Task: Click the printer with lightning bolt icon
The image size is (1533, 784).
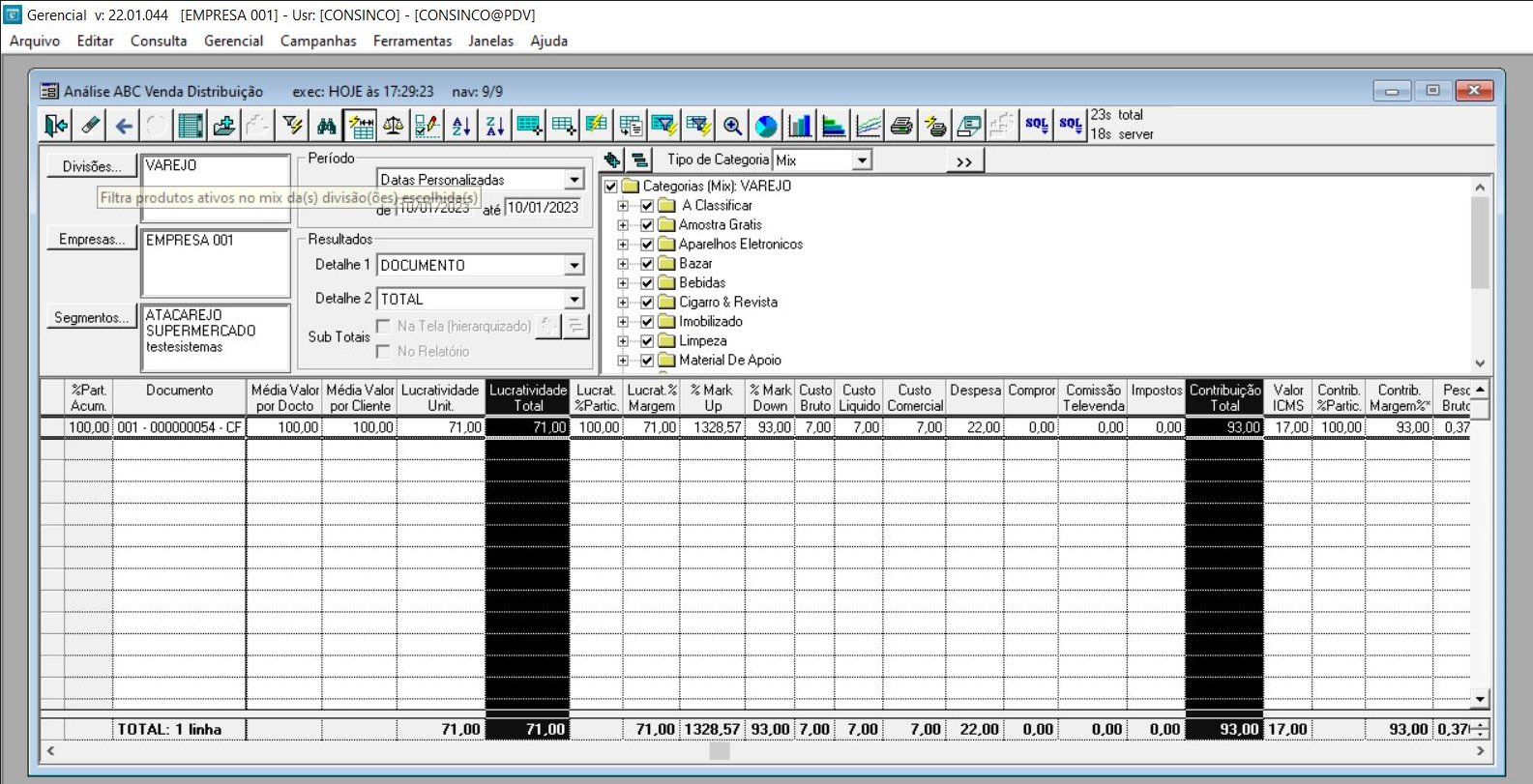Action: (935, 125)
